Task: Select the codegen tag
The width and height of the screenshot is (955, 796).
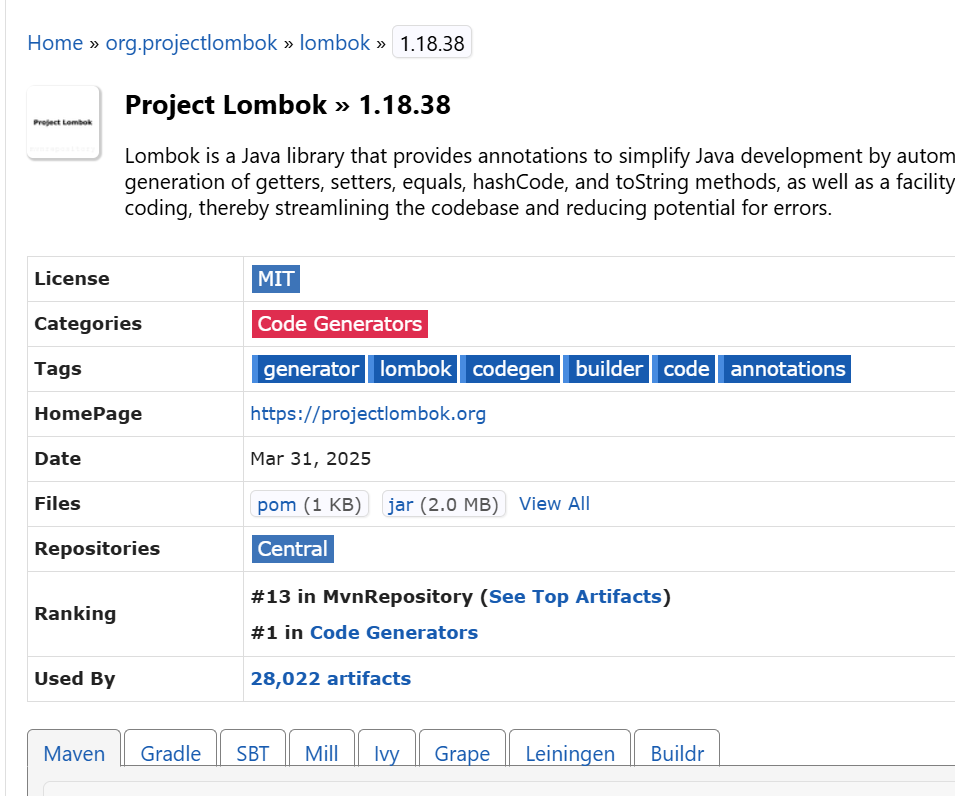Action: click(511, 368)
